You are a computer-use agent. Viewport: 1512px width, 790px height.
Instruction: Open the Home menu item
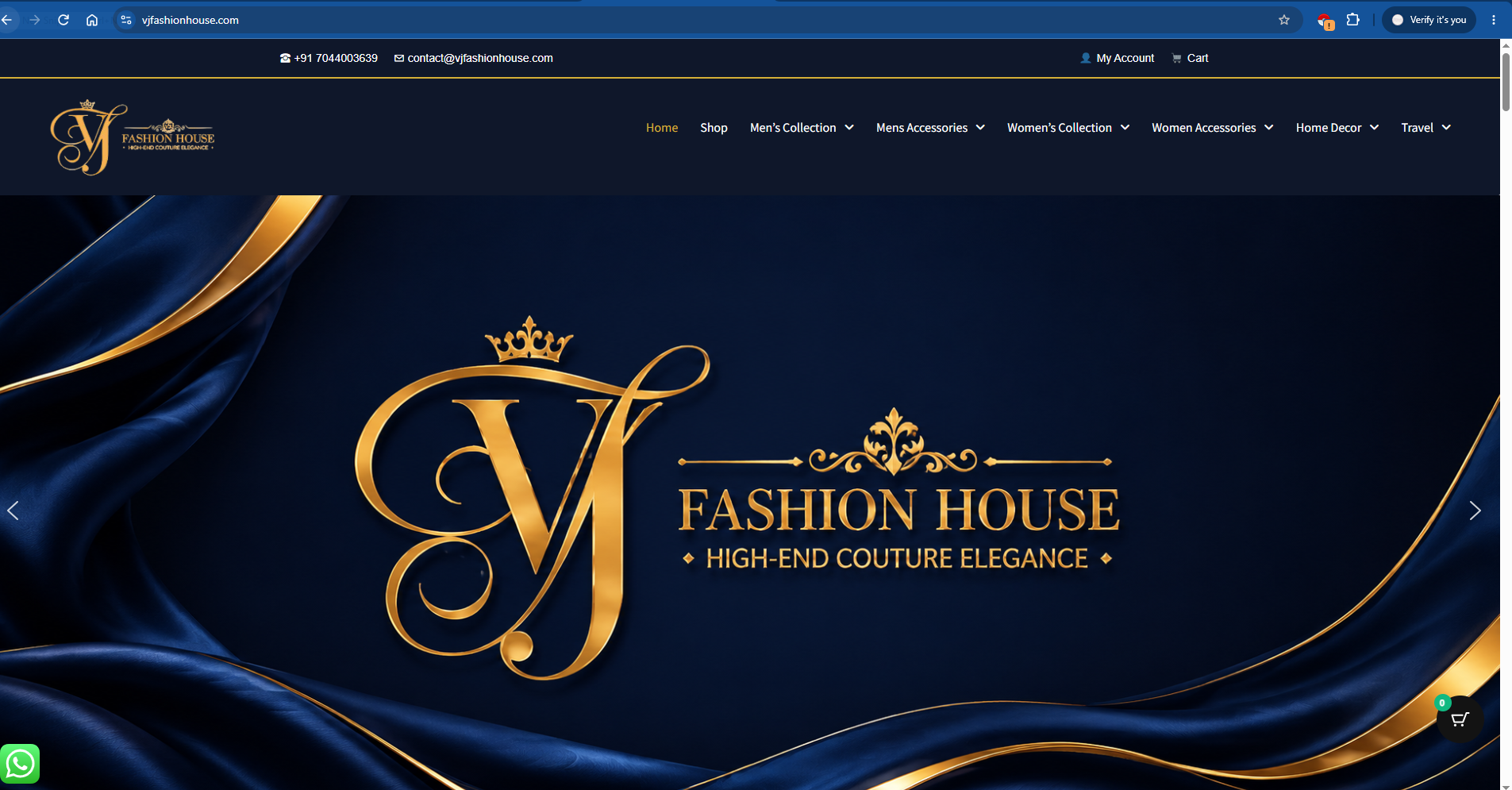(x=662, y=128)
